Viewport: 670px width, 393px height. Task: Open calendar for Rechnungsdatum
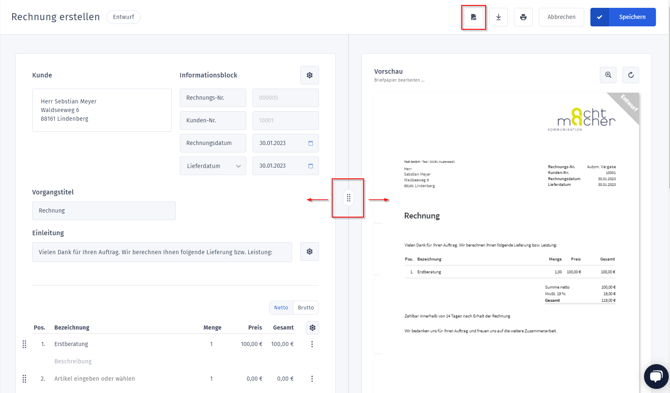click(311, 143)
